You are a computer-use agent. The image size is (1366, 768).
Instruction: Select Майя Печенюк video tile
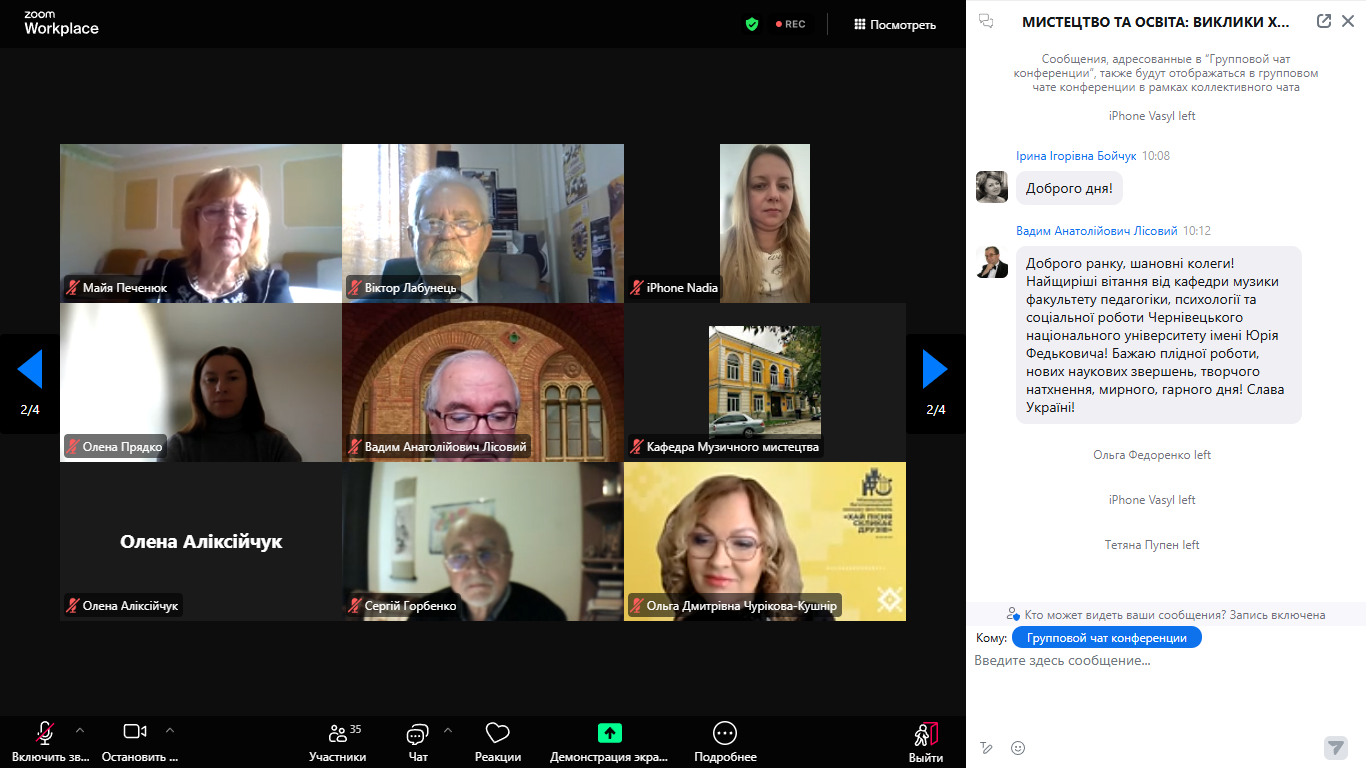pyautogui.click(x=201, y=223)
